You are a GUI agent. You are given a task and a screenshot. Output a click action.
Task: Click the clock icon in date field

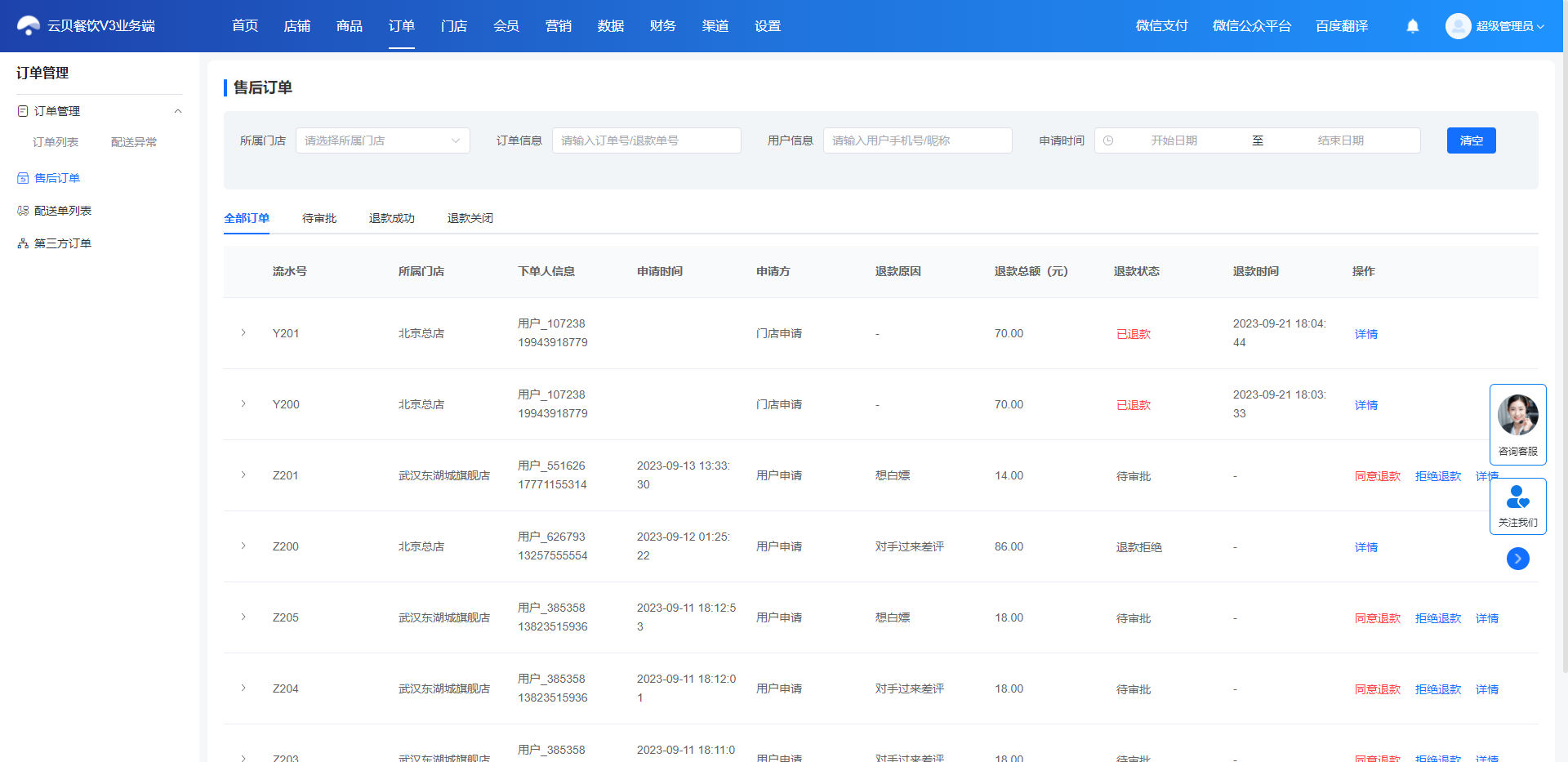tap(1108, 140)
